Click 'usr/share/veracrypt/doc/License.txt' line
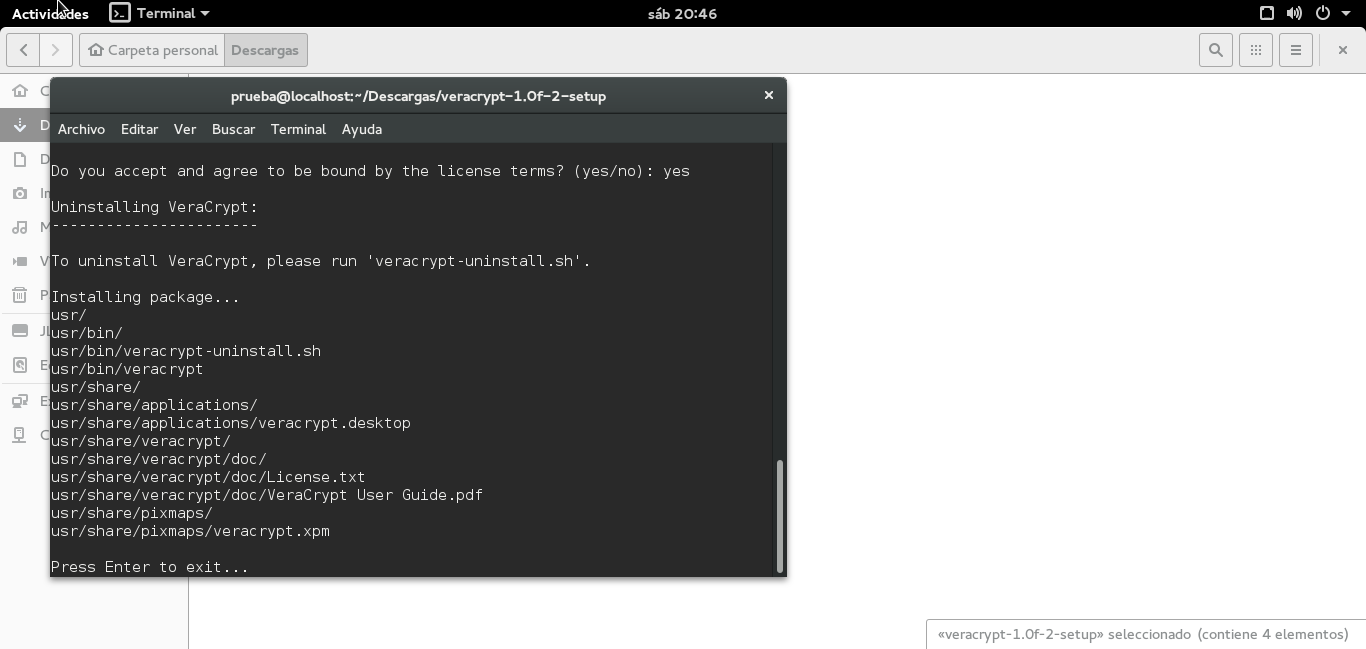 (208, 477)
